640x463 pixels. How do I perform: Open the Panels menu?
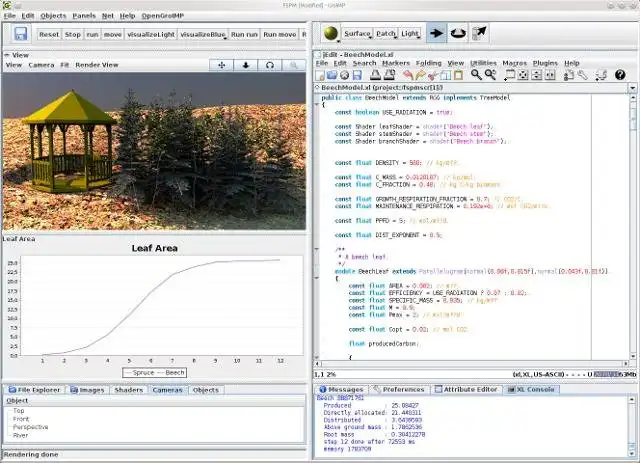pos(84,16)
